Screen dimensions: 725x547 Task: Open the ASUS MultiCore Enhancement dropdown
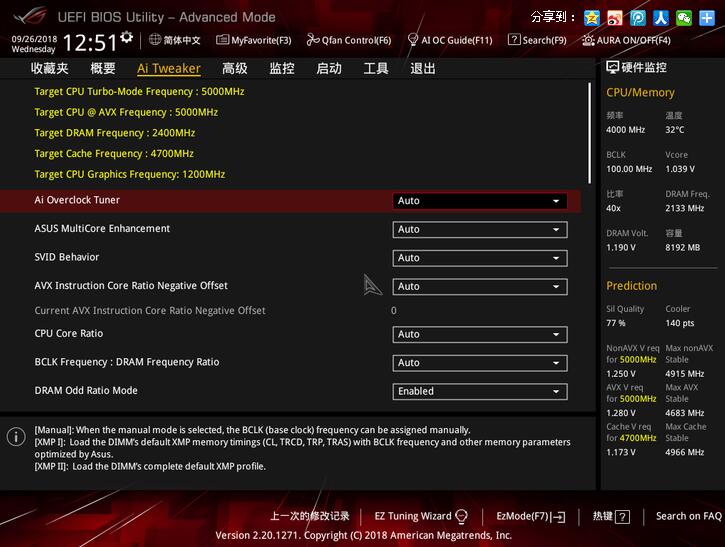point(480,230)
